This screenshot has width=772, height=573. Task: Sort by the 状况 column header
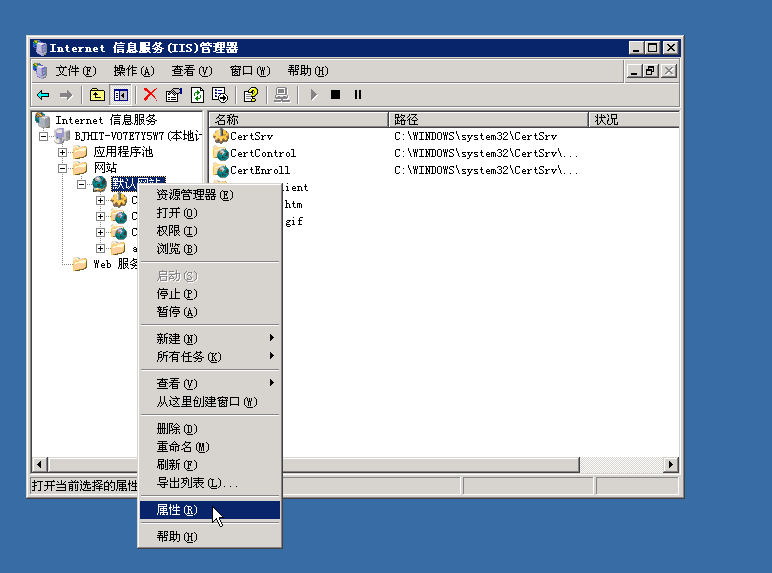(x=634, y=120)
